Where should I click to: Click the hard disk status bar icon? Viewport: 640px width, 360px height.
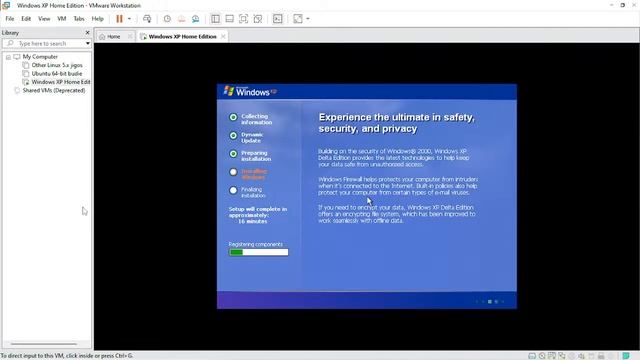click(532, 356)
